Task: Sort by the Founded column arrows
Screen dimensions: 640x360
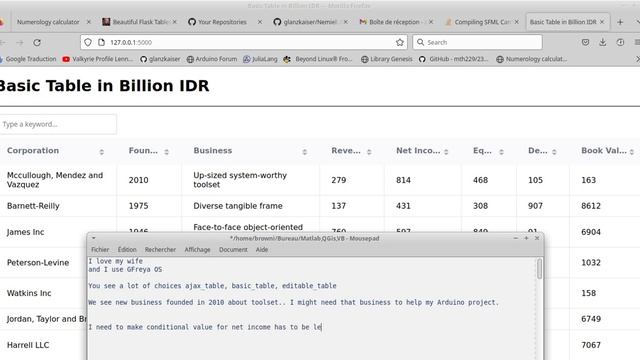Action: pos(167,152)
